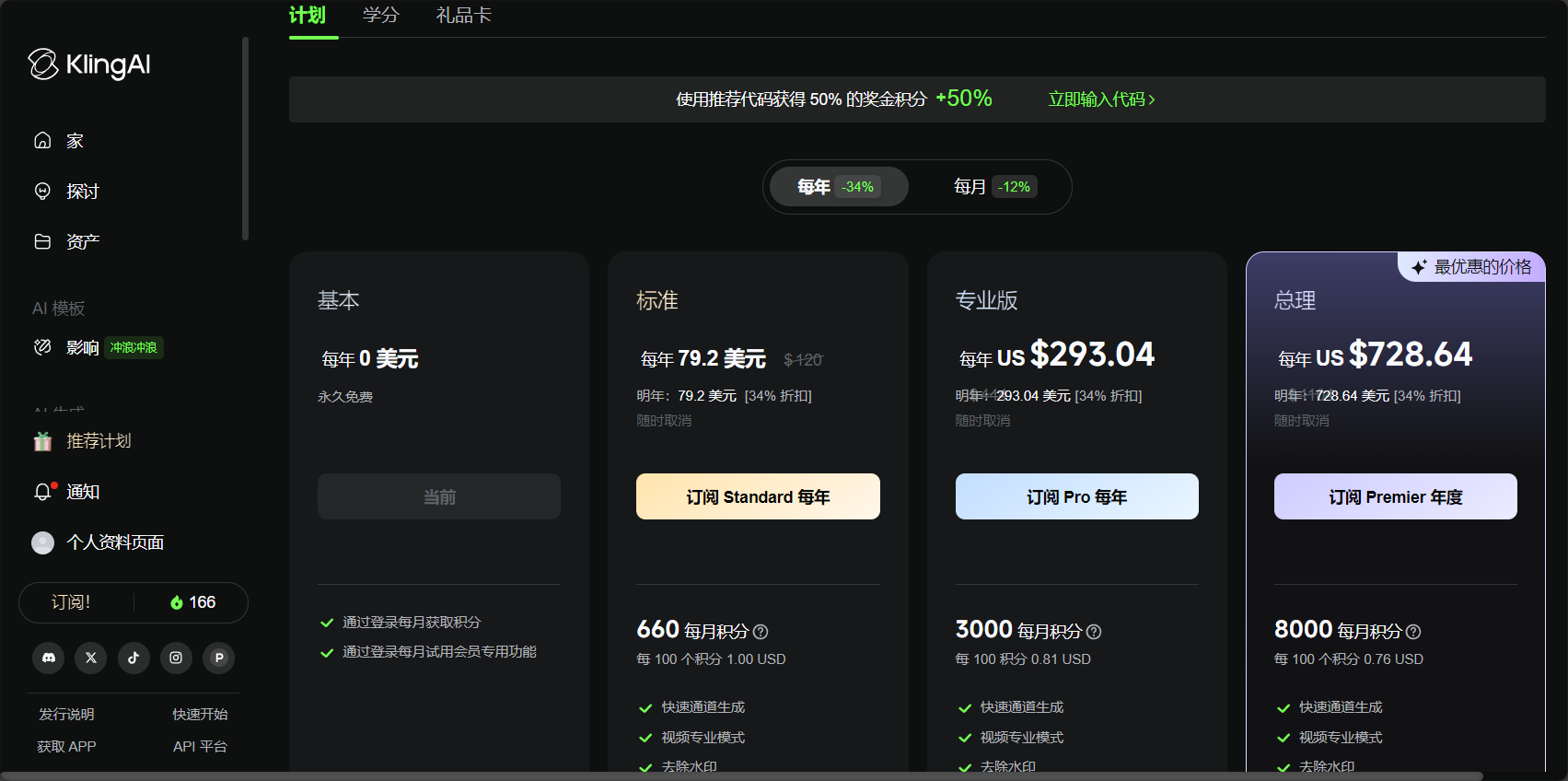Viewport: 1568px width, 781px height.
Task: Open the 获取 APP link
Action: point(66,747)
